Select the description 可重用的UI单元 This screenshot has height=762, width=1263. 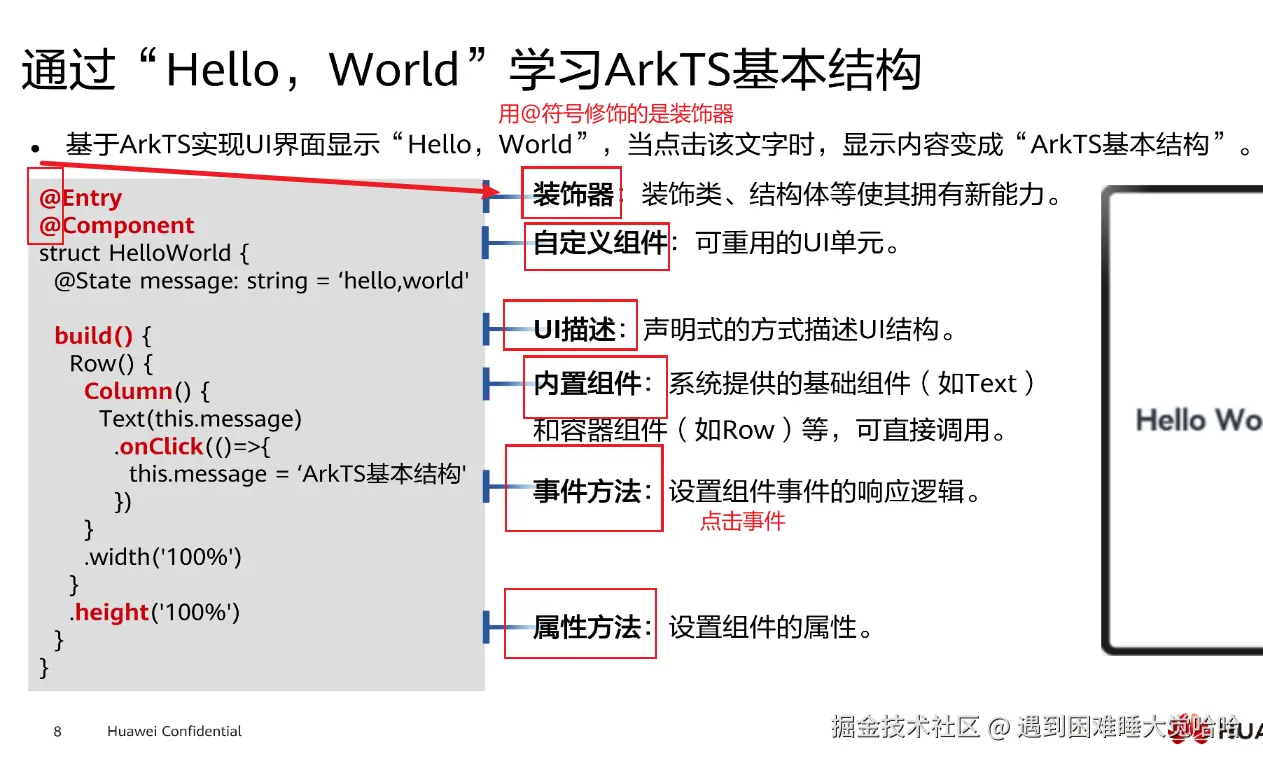pos(798,243)
